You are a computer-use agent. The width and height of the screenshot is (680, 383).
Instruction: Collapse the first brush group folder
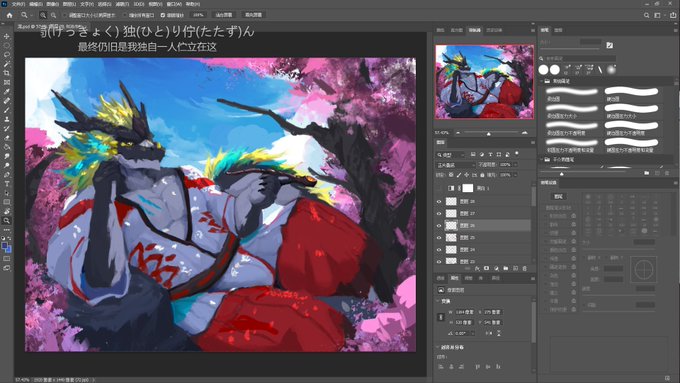coord(542,81)
